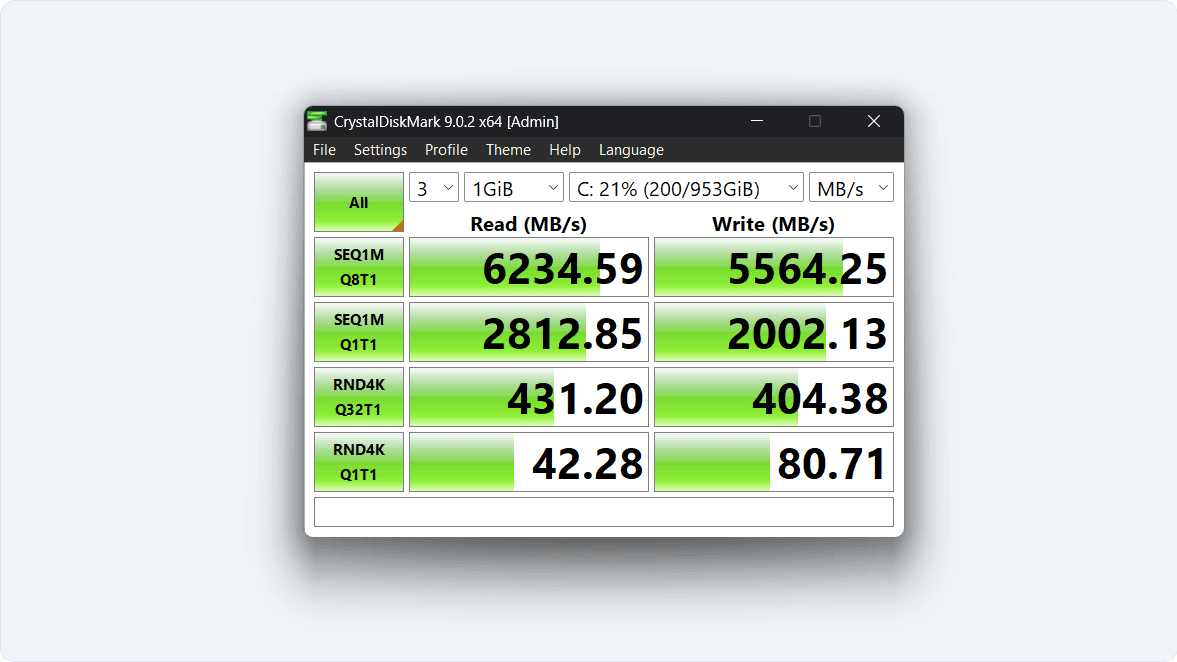
Task: Click the 2812.85 read result
Action: coord(528,332)
